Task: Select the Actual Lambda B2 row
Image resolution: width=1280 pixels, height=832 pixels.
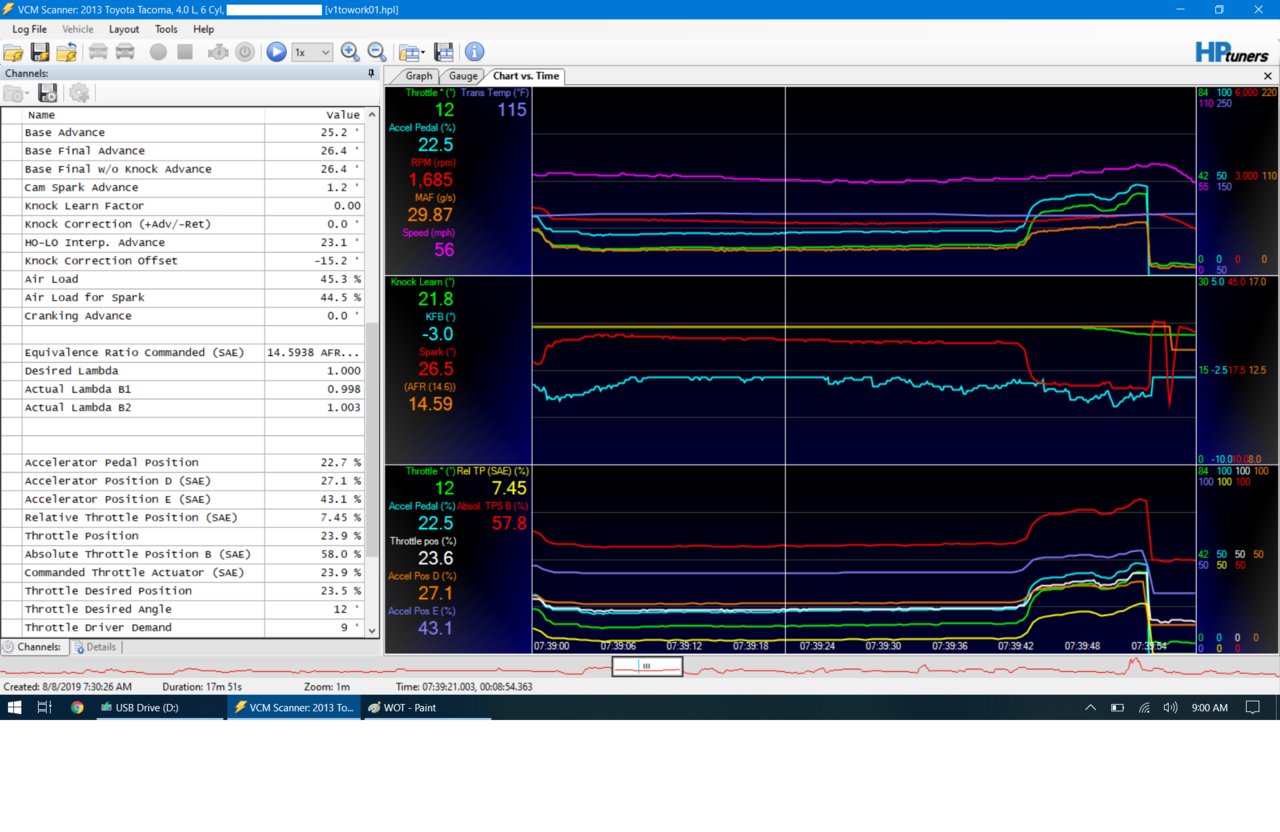Action: click(x=183, y=407)
